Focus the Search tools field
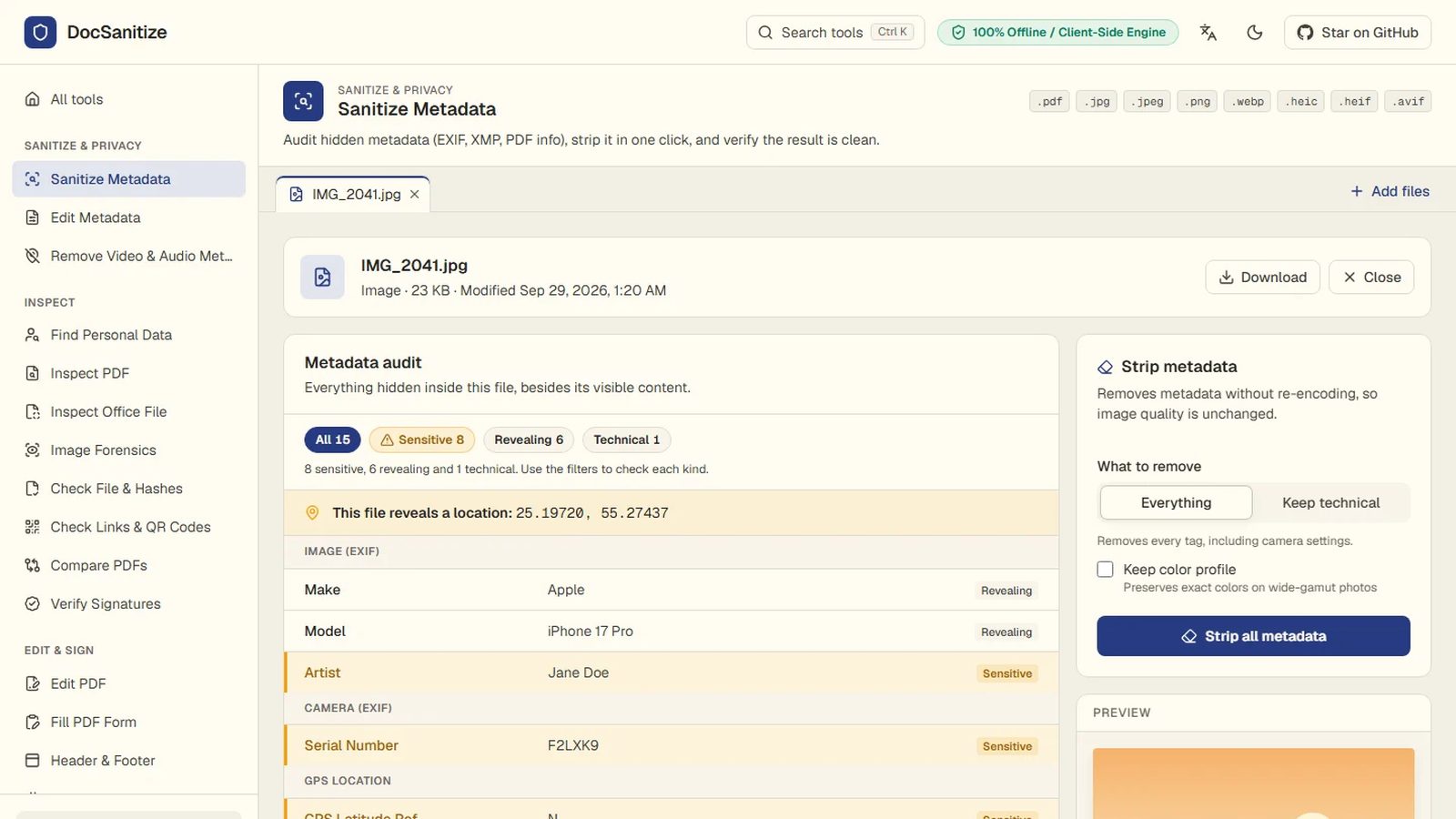Image resolution: width=1456 pixels, height=819 pixels. [x=835, y=33]
